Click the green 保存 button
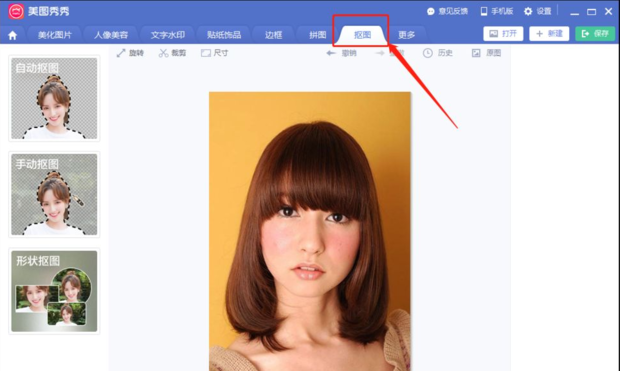Image resolution: width=620 pixels, height=371 pixels. pos(595,34)
